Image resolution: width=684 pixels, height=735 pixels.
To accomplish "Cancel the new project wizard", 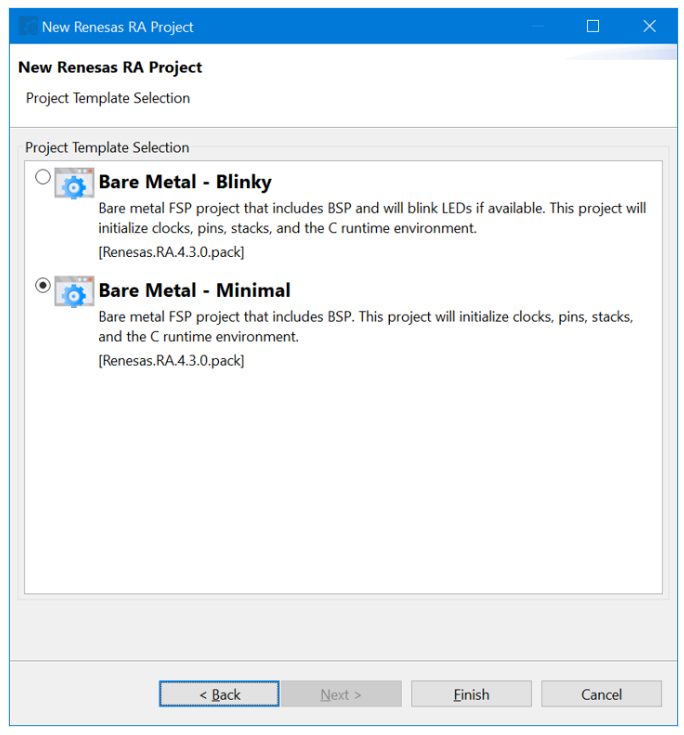I will [x=601, y=694].
